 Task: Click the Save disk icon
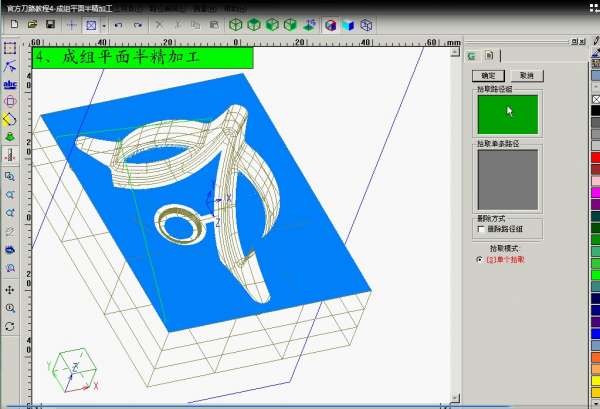(50, 23)
